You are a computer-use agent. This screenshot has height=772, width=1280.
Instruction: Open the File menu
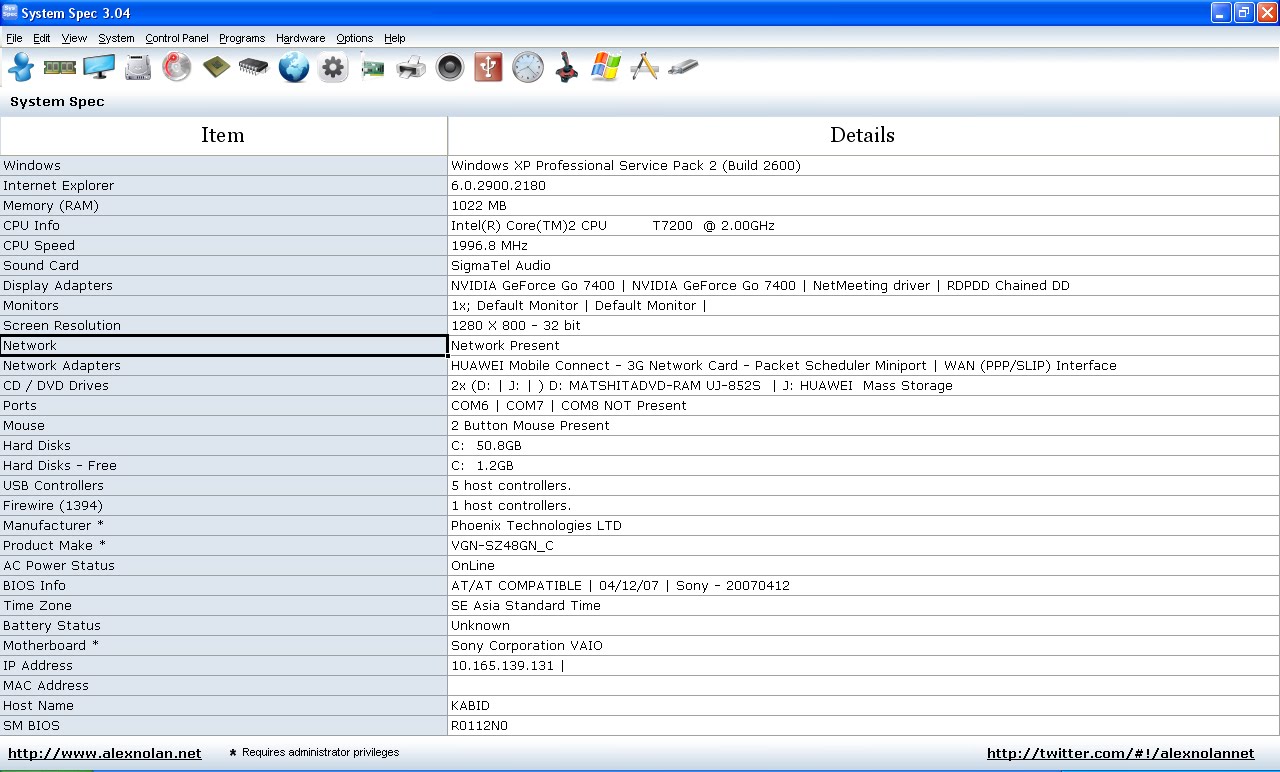point(14,38)
